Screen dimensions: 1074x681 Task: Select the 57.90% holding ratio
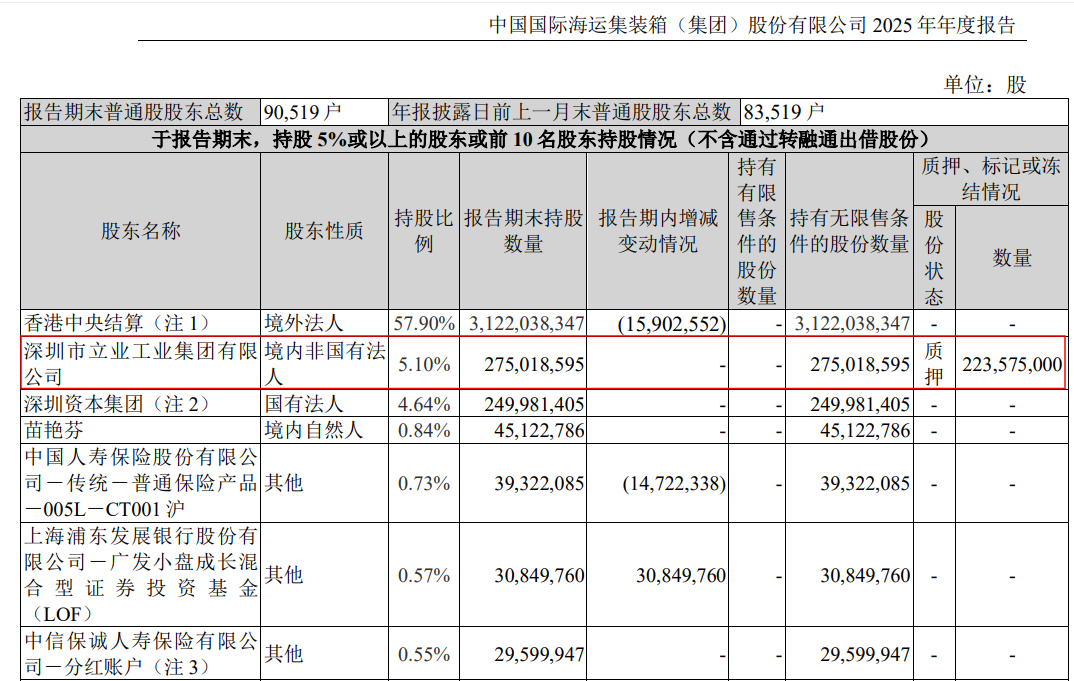(x=424, y=323)
